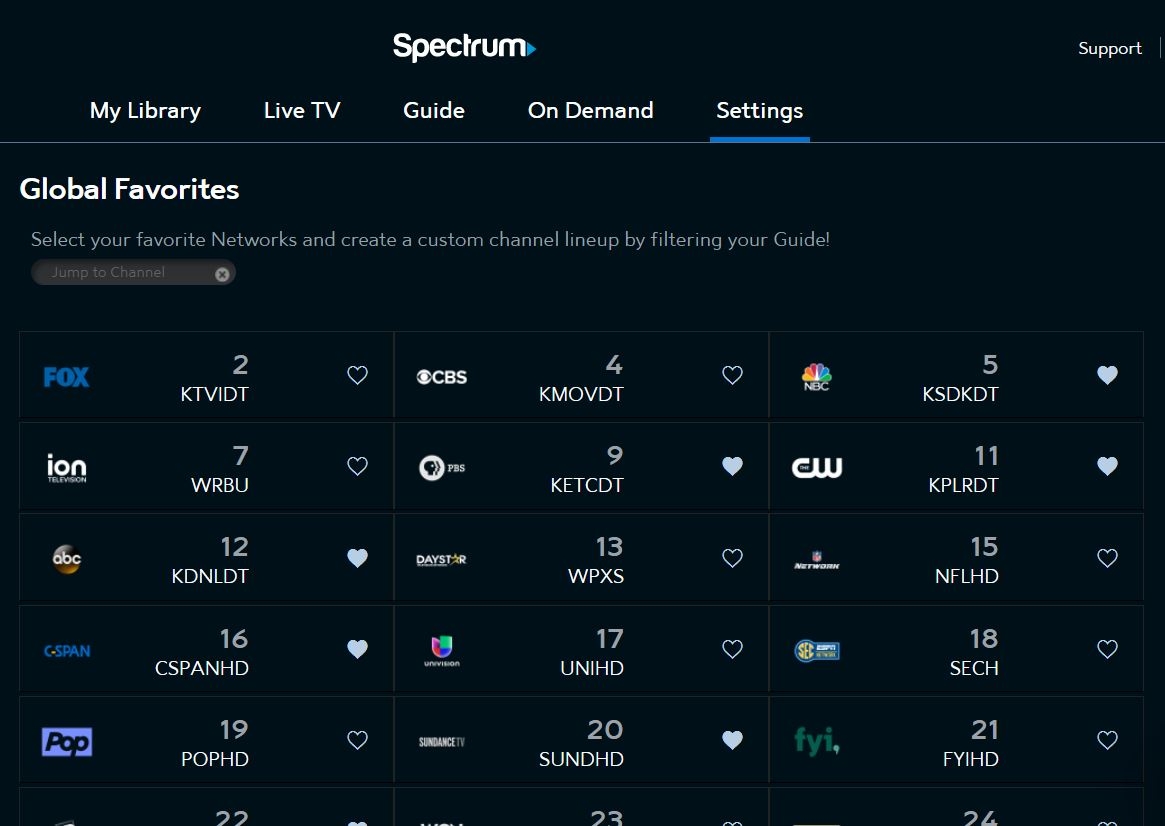Switch to the Guide tab
Viewport: 1165px width, 826px height.
click(x=434, y=111)
